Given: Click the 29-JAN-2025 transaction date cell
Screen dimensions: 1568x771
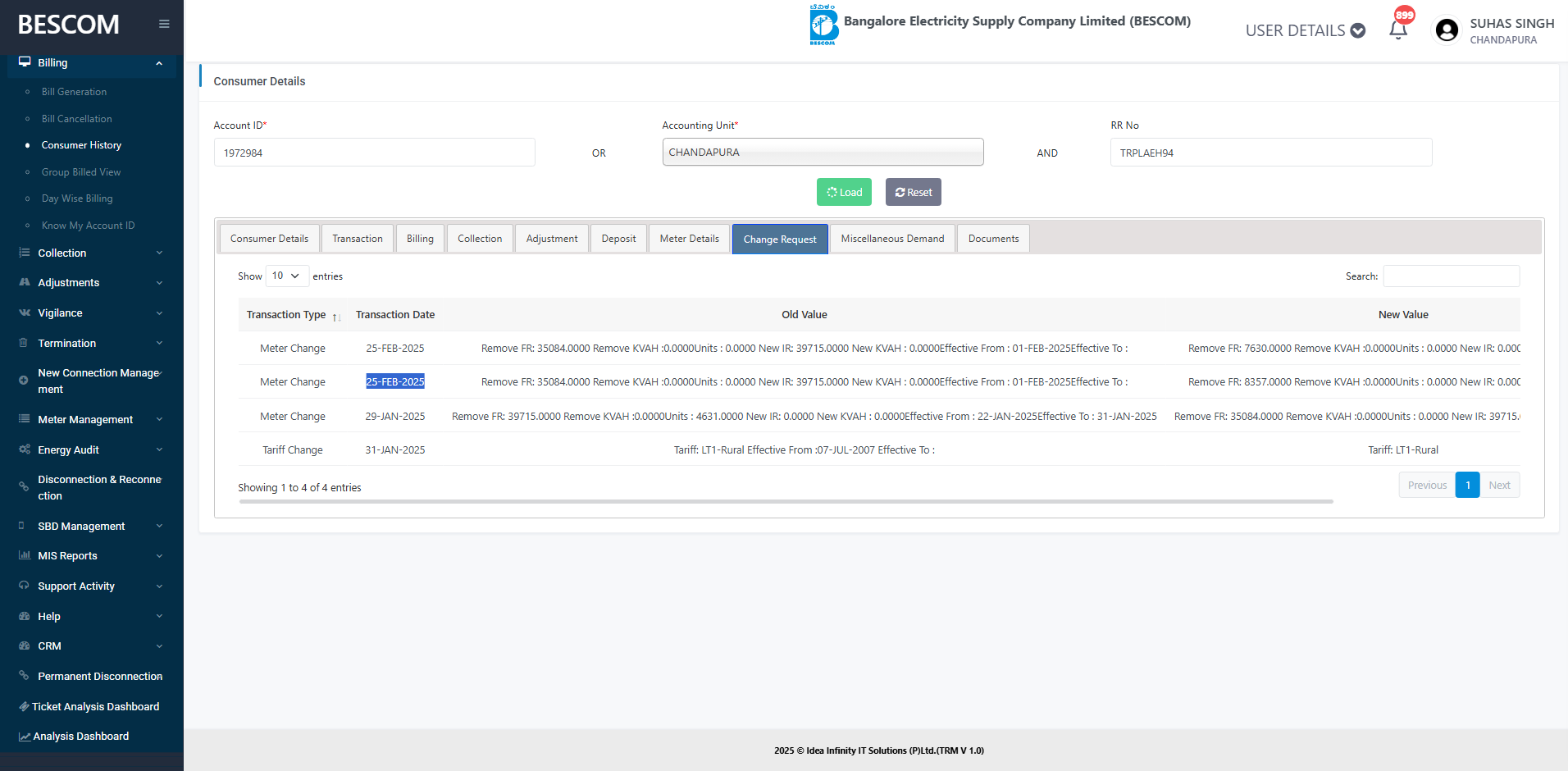Looking at the screenshot, I should (x=395, y=416).
